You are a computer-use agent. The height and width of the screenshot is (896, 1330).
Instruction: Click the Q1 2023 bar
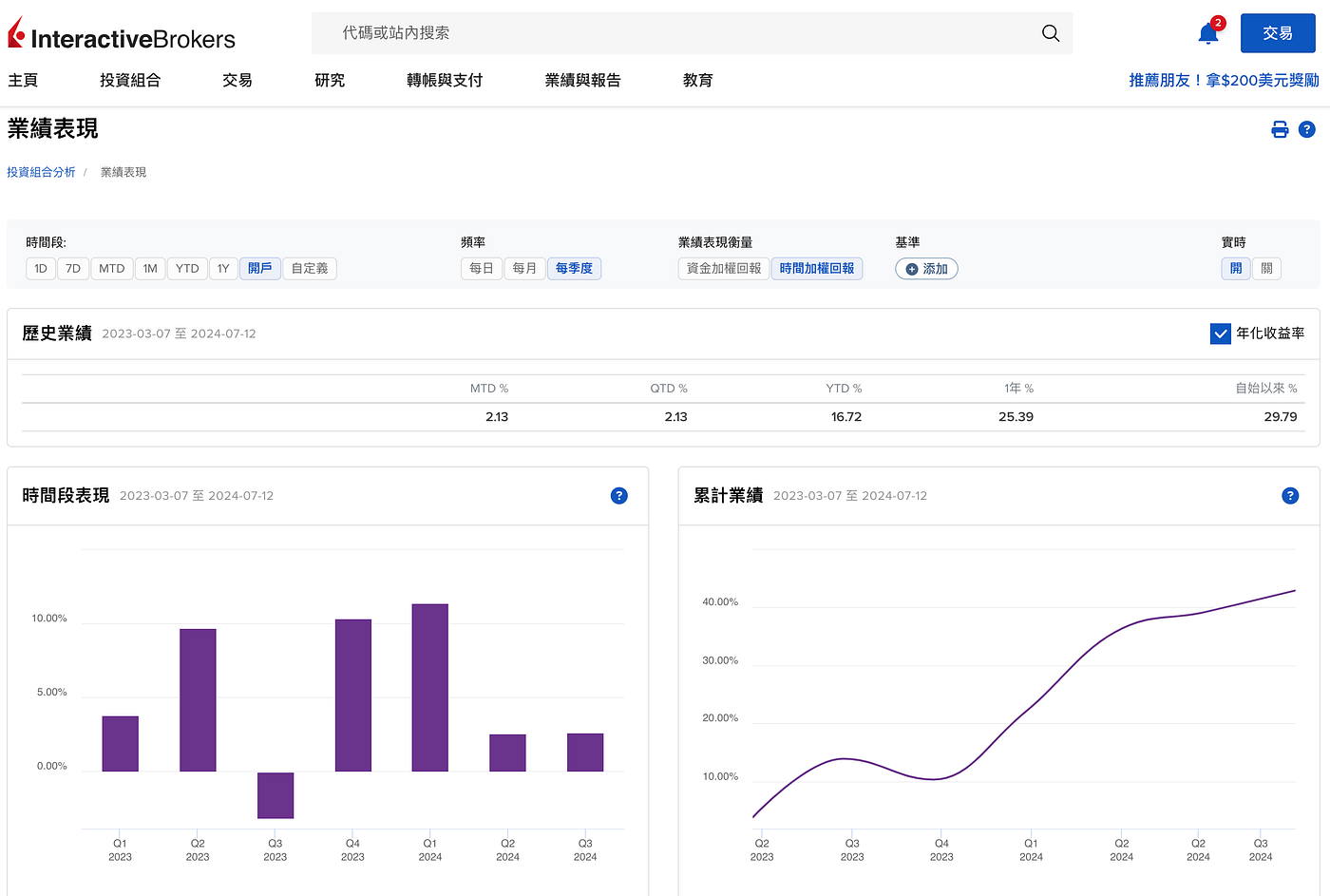(x=121, y=743)
